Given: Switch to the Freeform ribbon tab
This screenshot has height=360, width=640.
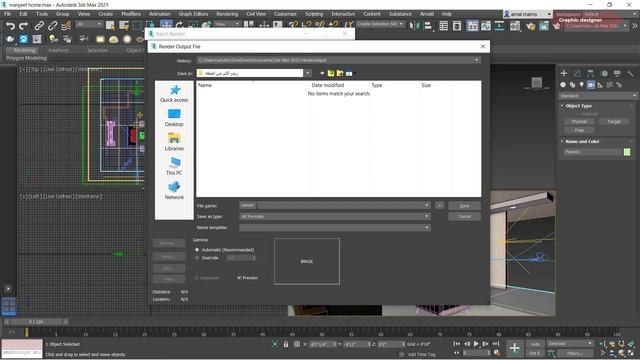Looking at the screenshot, I should click(58, 50).
